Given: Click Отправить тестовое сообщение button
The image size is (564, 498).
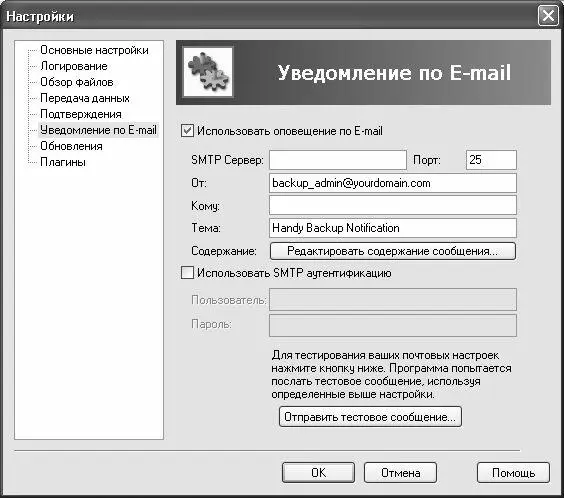Looking at the screenshot, I should tap(370, 417).
